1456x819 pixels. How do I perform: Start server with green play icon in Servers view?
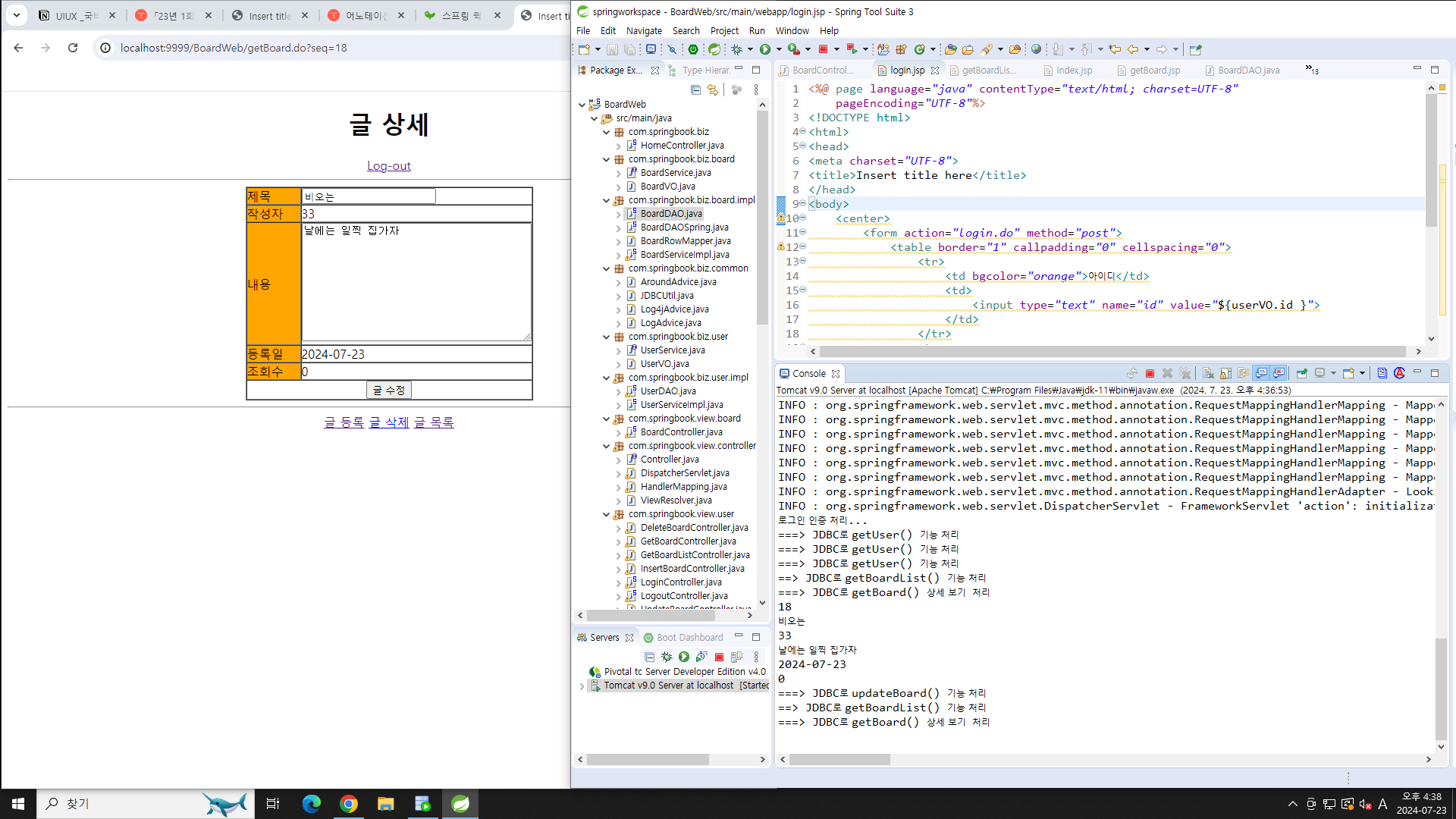point(684,657)
